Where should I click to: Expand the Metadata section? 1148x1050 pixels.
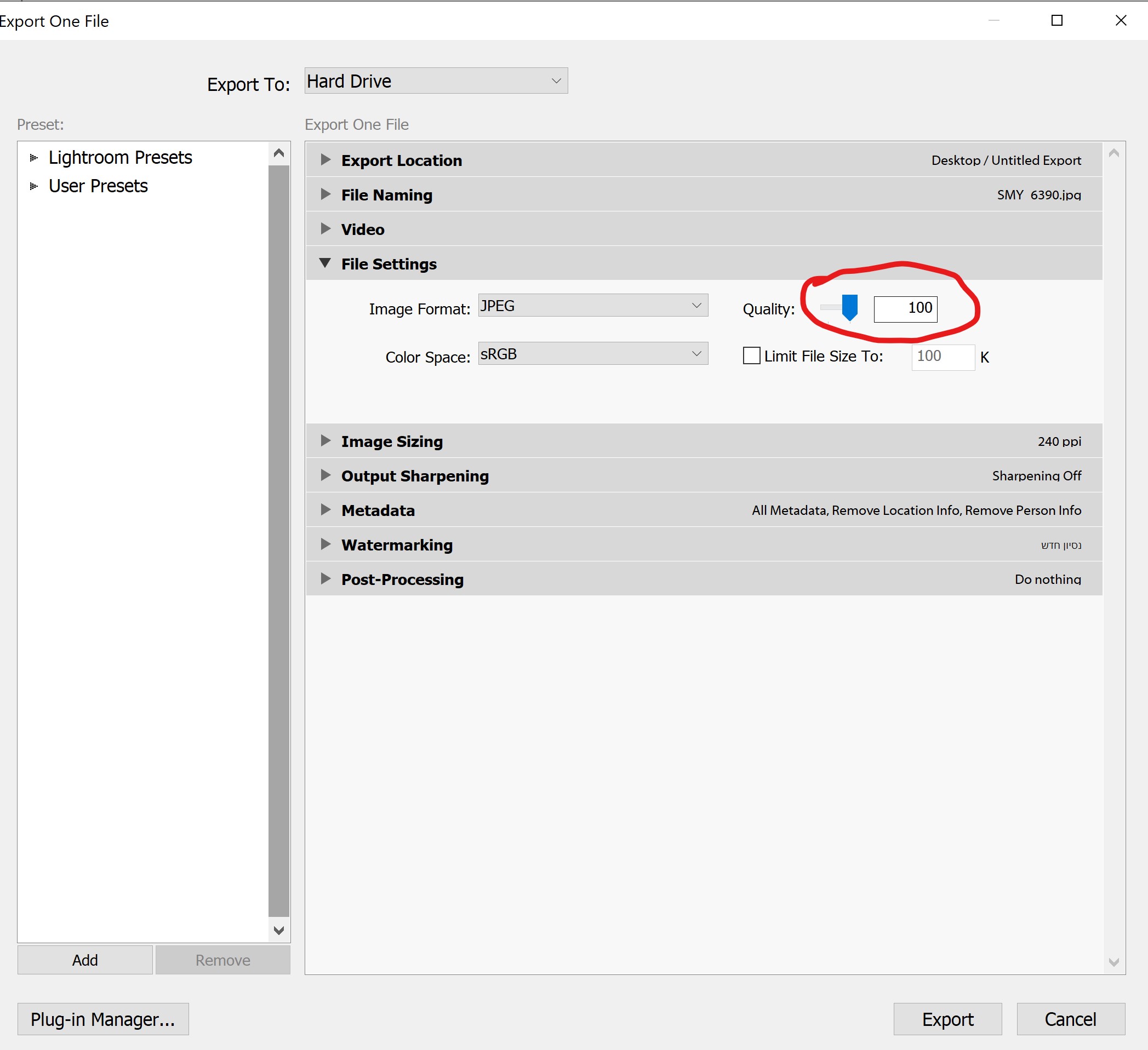[x=325, y=510]
